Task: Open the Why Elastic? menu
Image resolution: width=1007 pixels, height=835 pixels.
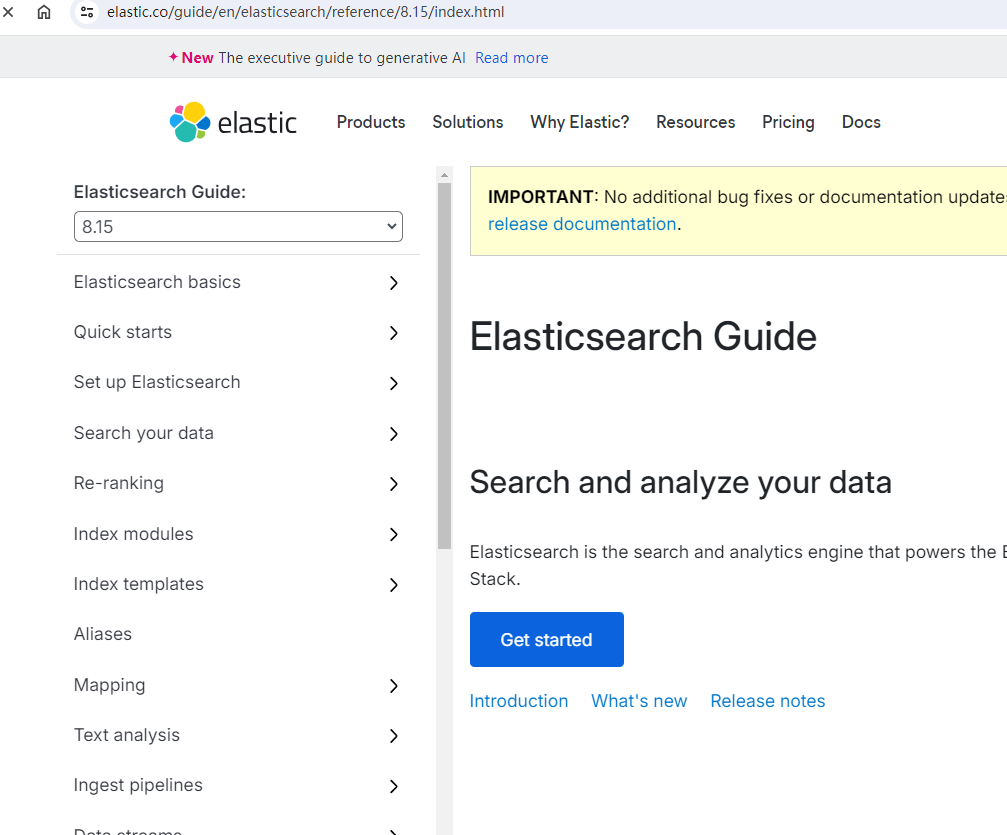Action: tap(579, 122)
